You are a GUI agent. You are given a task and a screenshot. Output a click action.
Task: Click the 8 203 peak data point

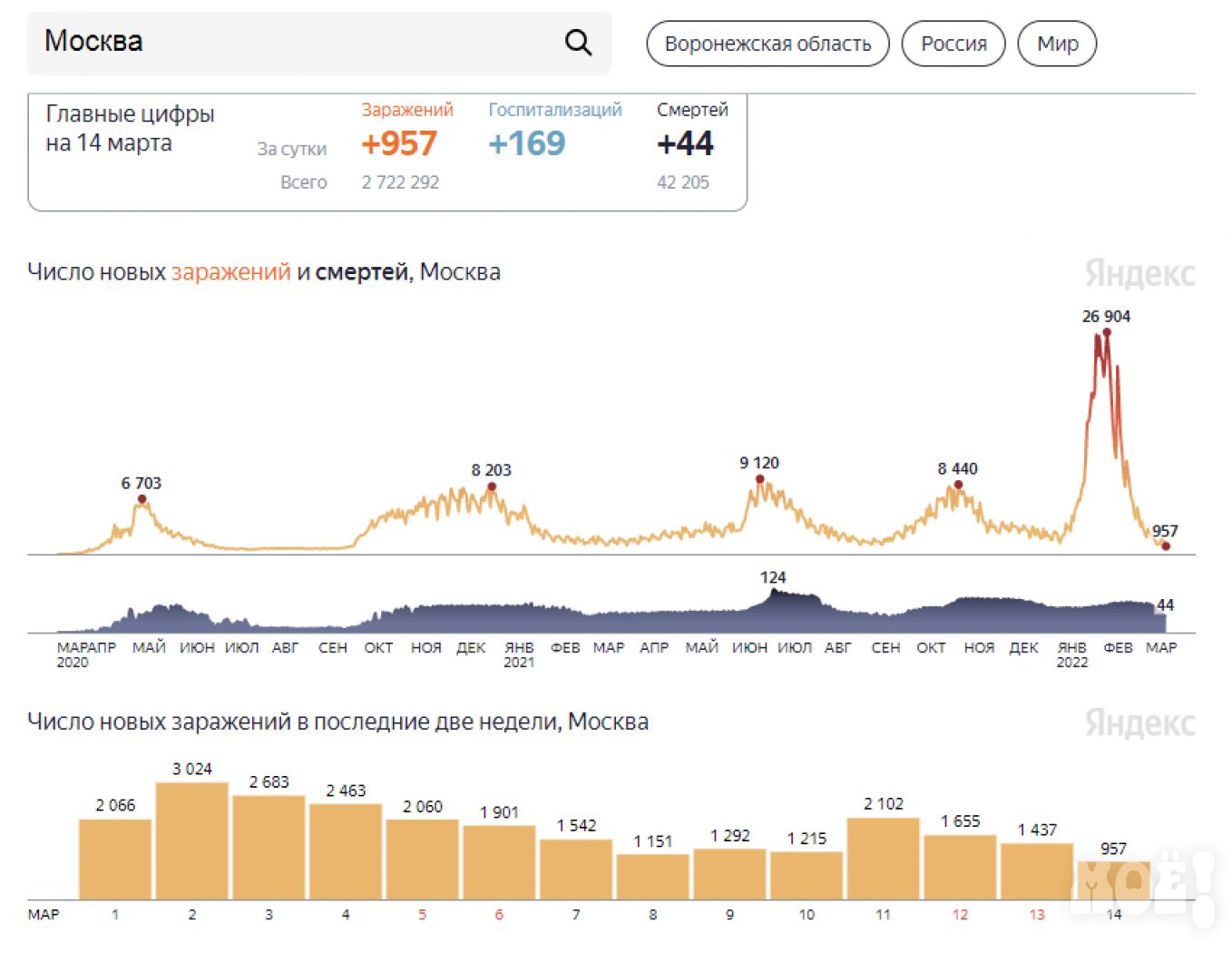coord(492,486)
